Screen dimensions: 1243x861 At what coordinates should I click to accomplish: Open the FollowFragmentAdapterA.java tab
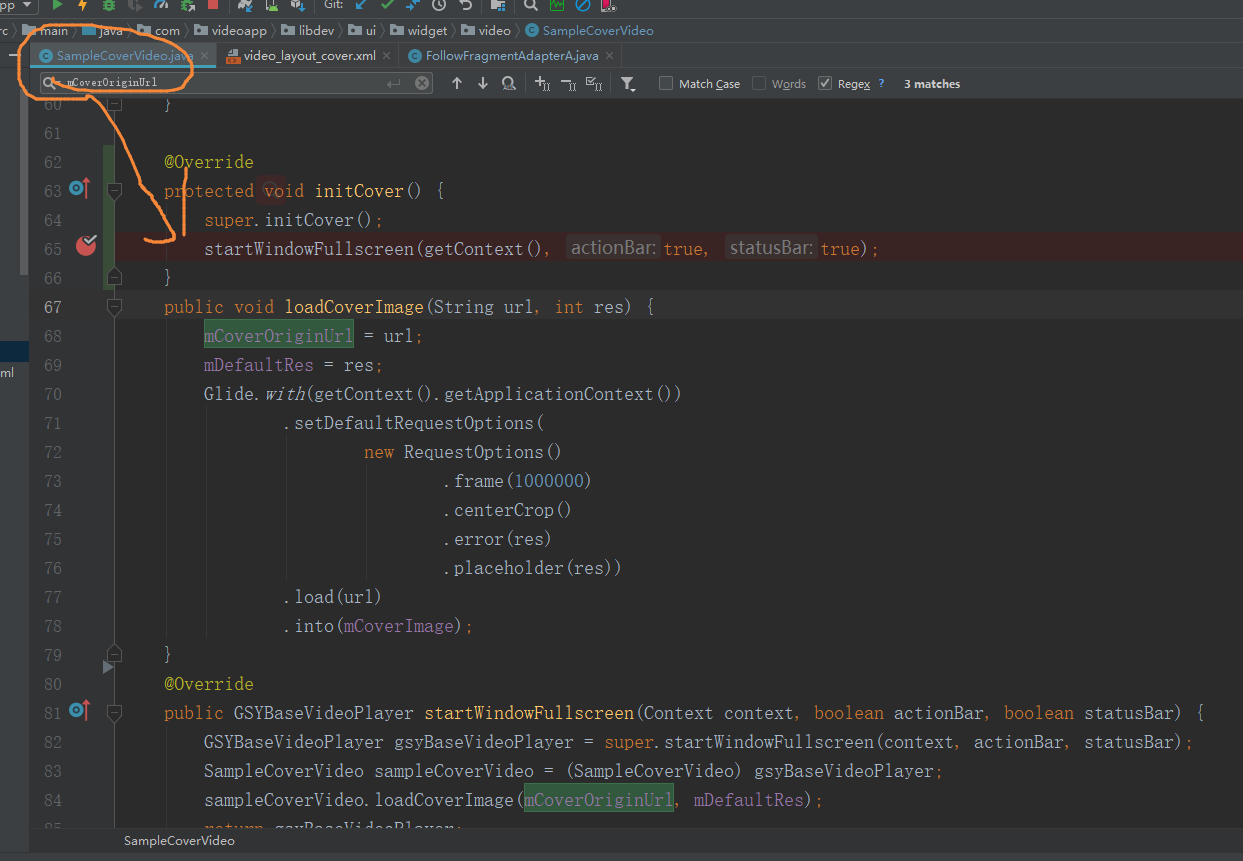point(510,57)
